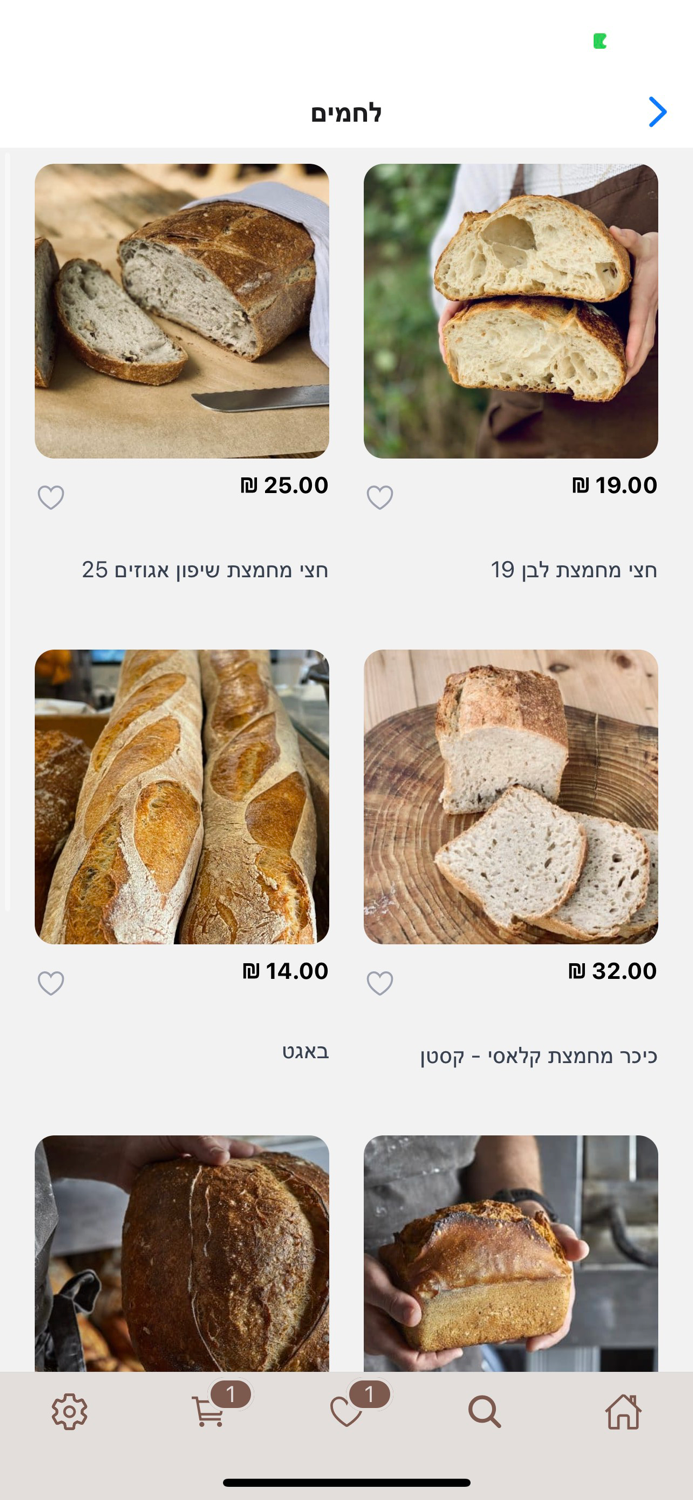The image size is (693, 1500).
Task: Start a search using the magnifier icon
Action: coord(485,1412)
